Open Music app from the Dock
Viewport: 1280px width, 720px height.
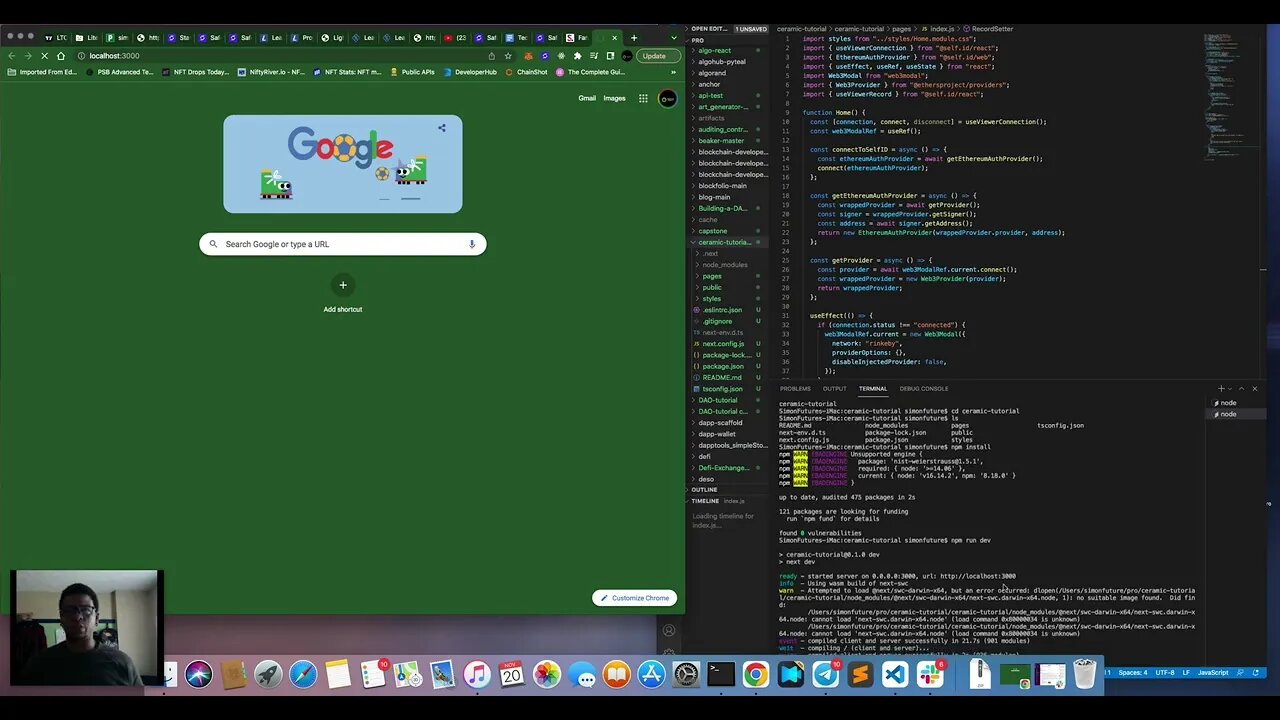[477, 675]
